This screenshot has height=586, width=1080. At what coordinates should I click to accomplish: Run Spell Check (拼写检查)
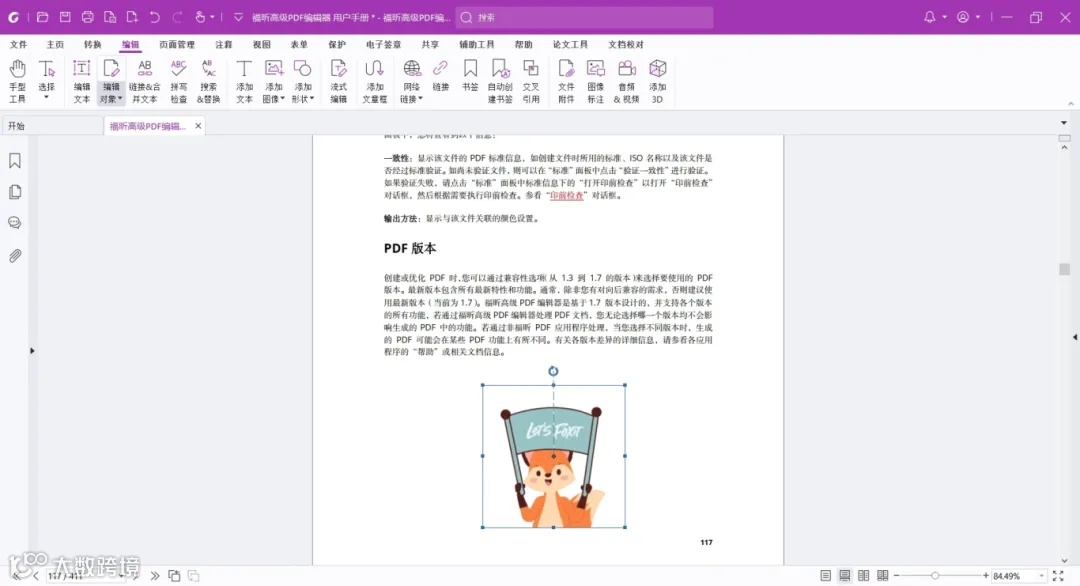click(178, 81)
